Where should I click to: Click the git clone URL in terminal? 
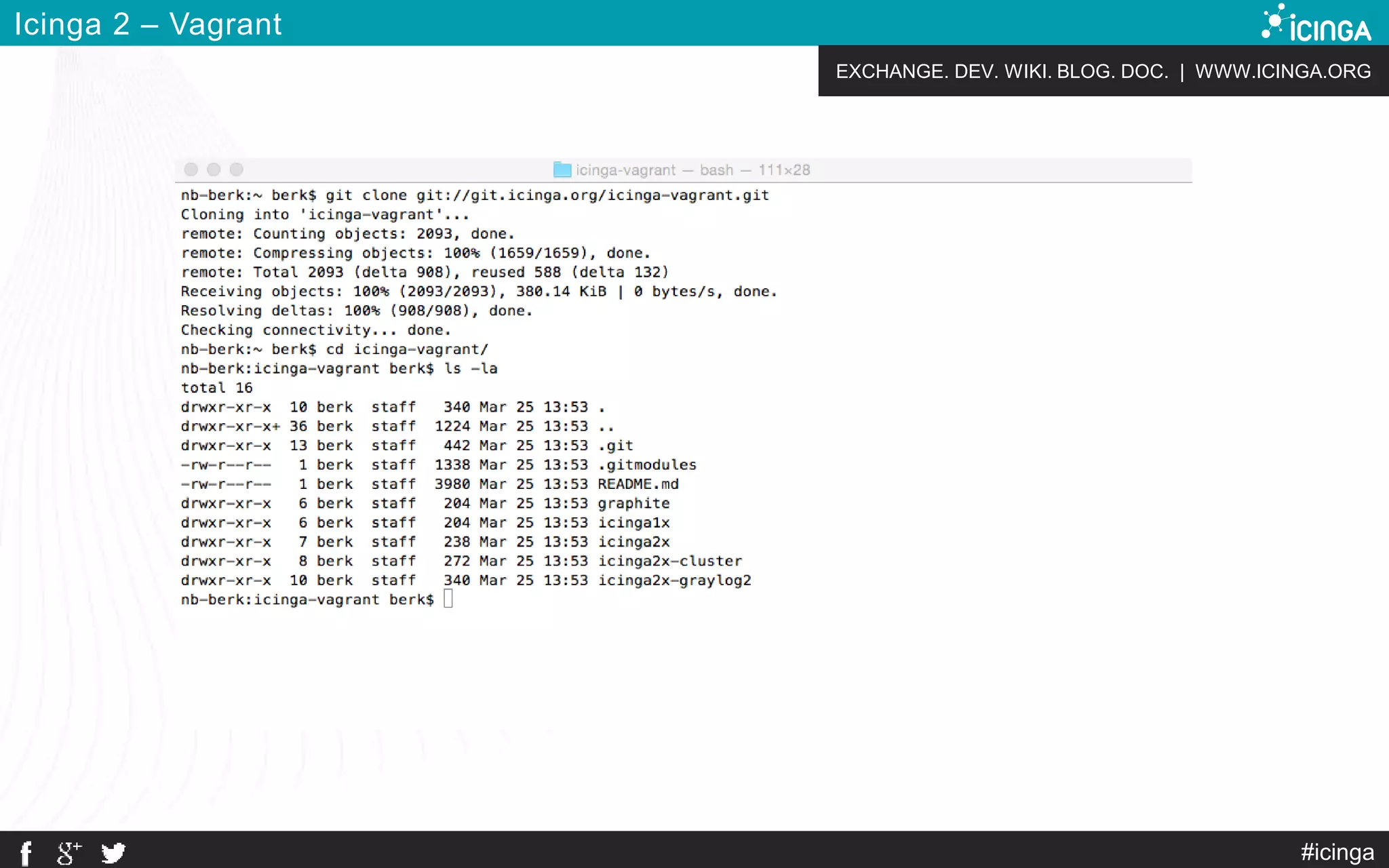(592, 195)
